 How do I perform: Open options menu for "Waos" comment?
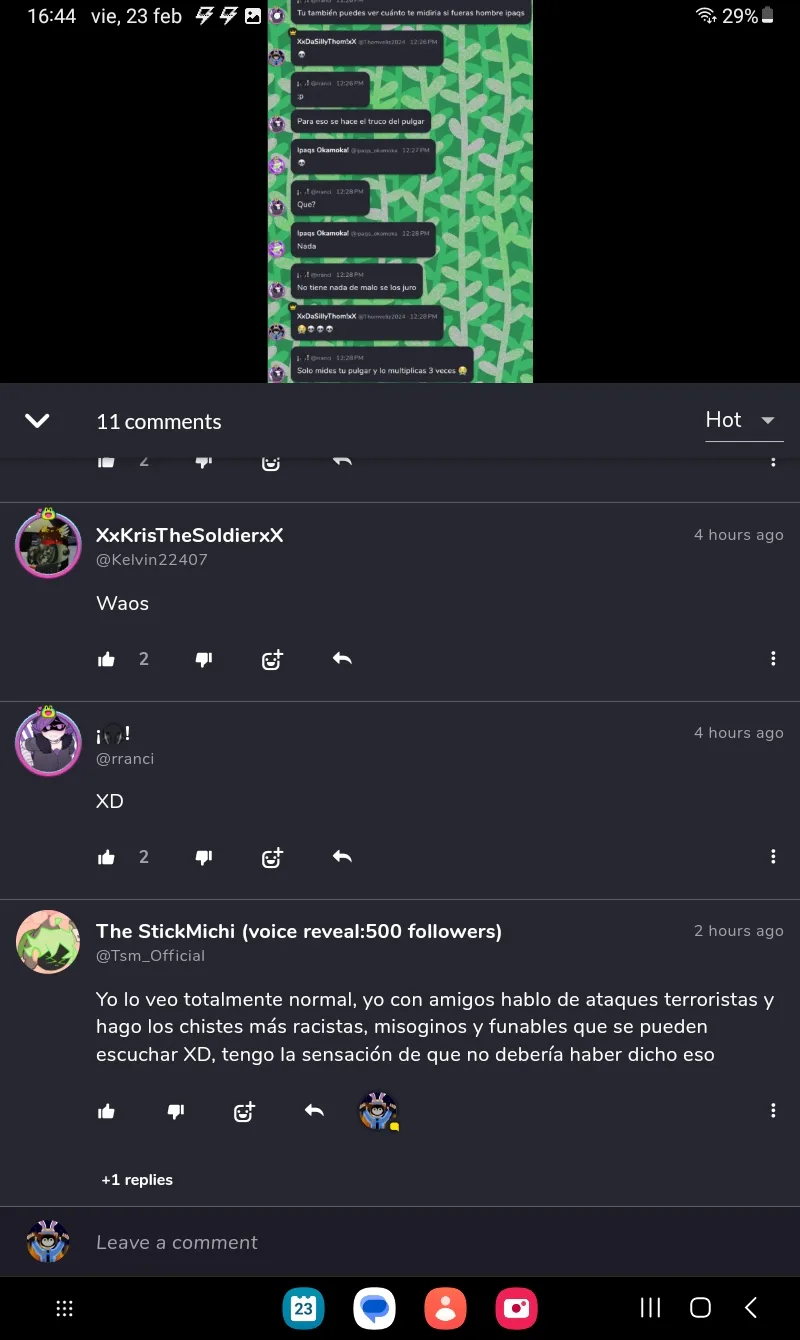773,659
